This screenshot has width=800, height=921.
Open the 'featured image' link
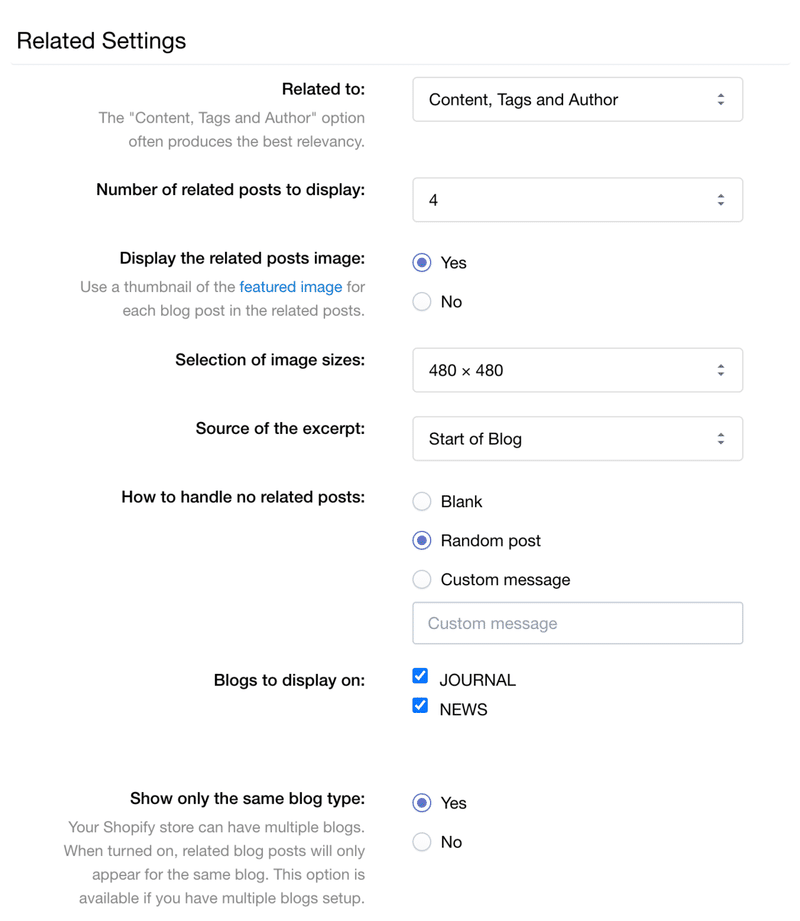coord(291,287)
